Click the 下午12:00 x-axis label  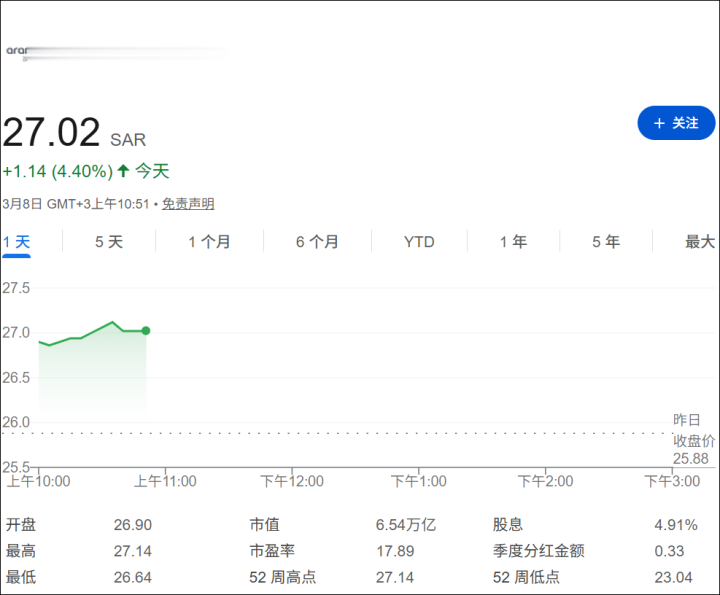pyautogui.click(x=292, y=482)
